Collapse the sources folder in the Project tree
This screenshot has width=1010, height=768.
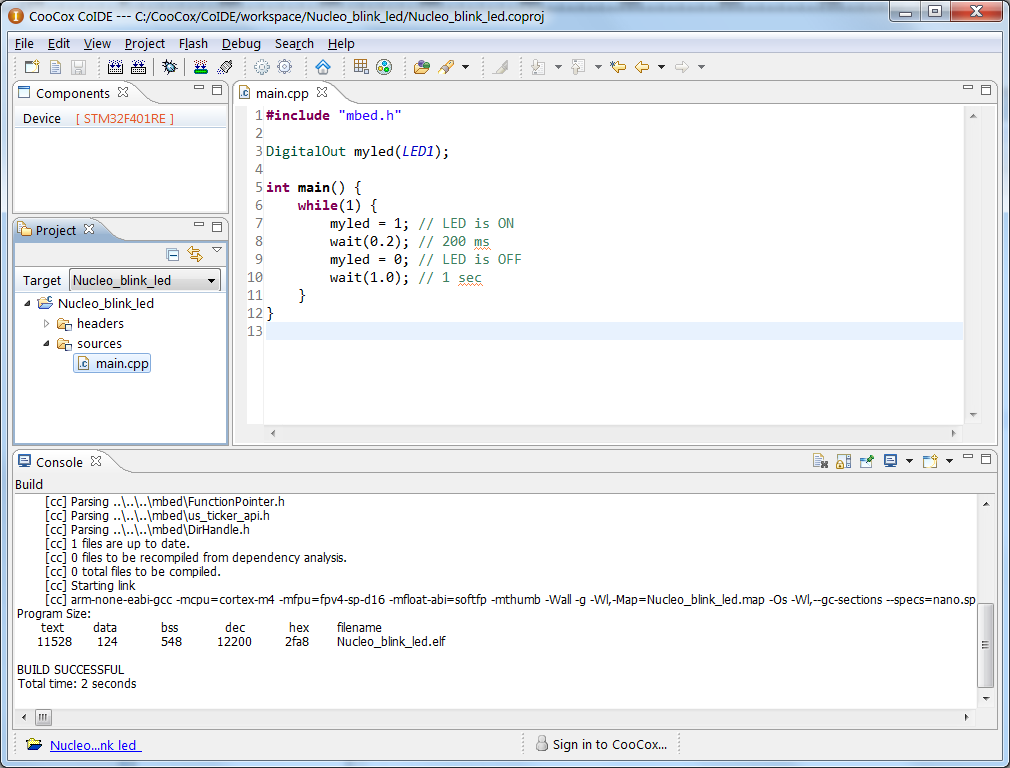46,343
